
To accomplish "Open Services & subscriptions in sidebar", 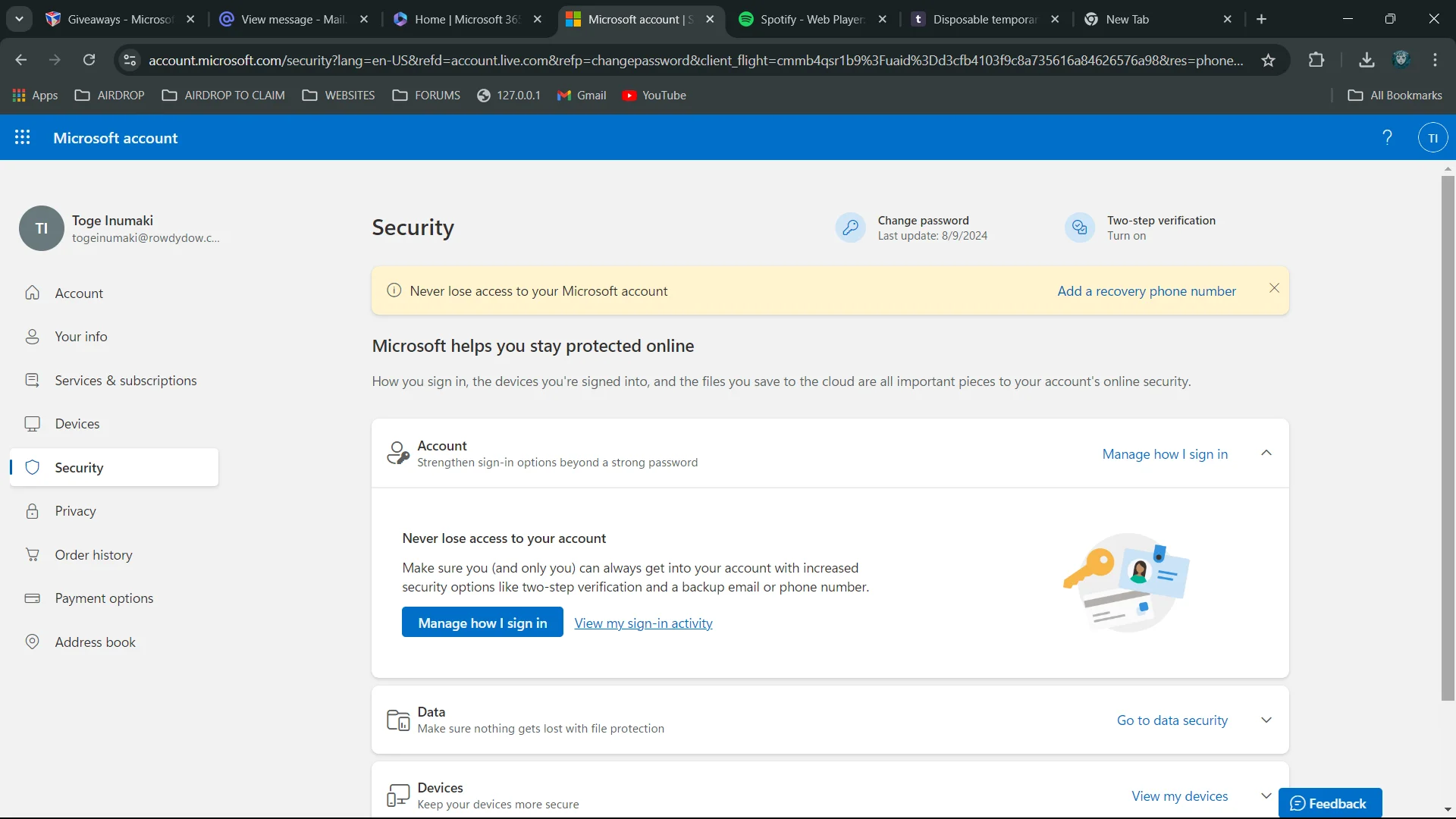I will (x=114, y=380).
